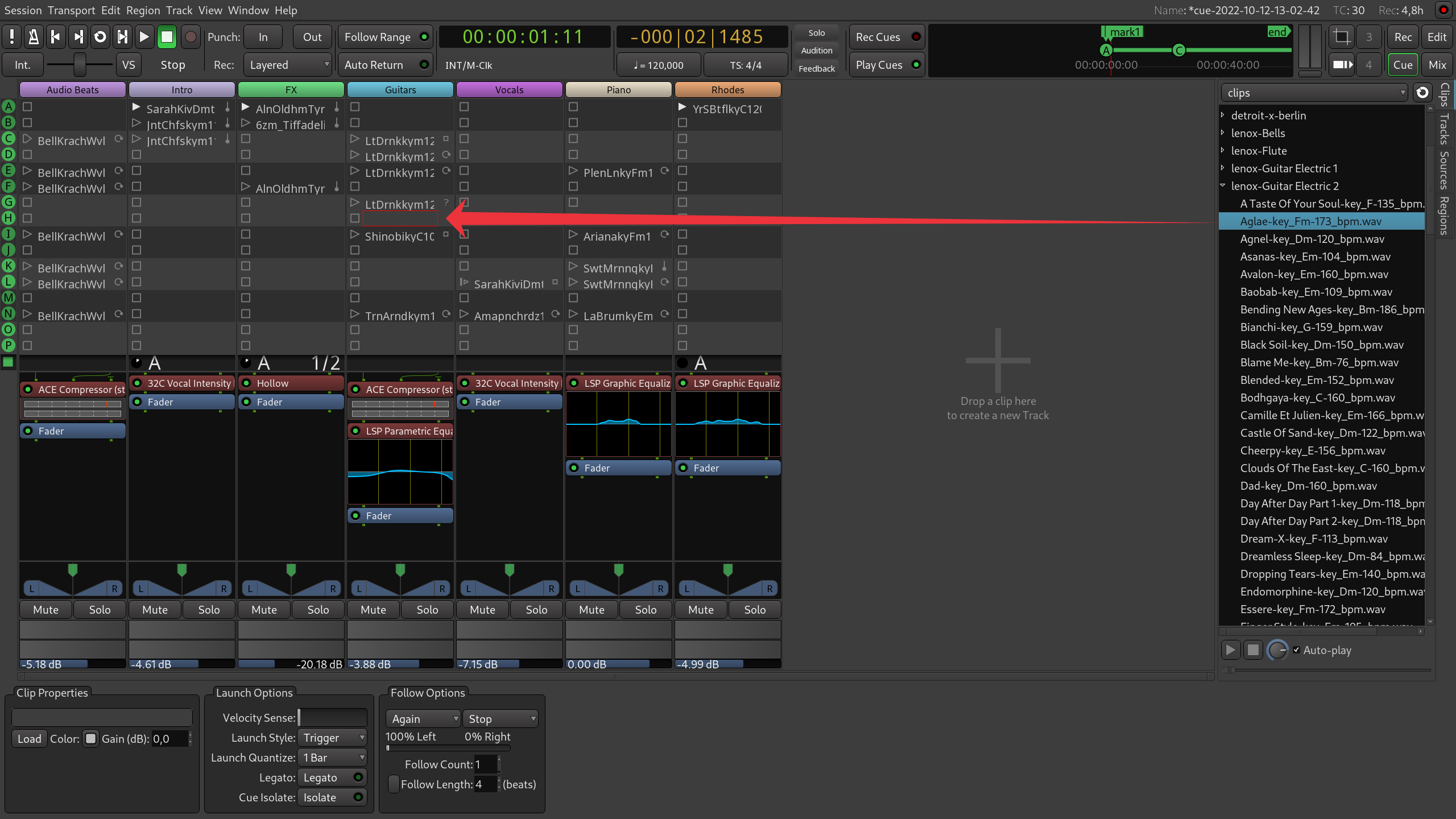Click the transport Play triangle icon
The height and width of the screenshot is (819, 1456).
(x=144, y=37)
